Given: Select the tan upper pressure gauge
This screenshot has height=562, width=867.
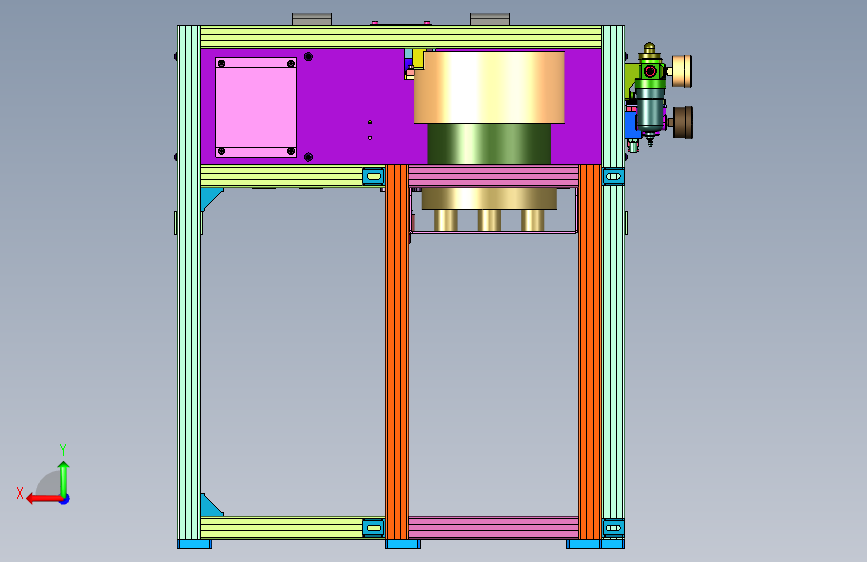Looking at the screenshot, I should click(x=682, y=71).
